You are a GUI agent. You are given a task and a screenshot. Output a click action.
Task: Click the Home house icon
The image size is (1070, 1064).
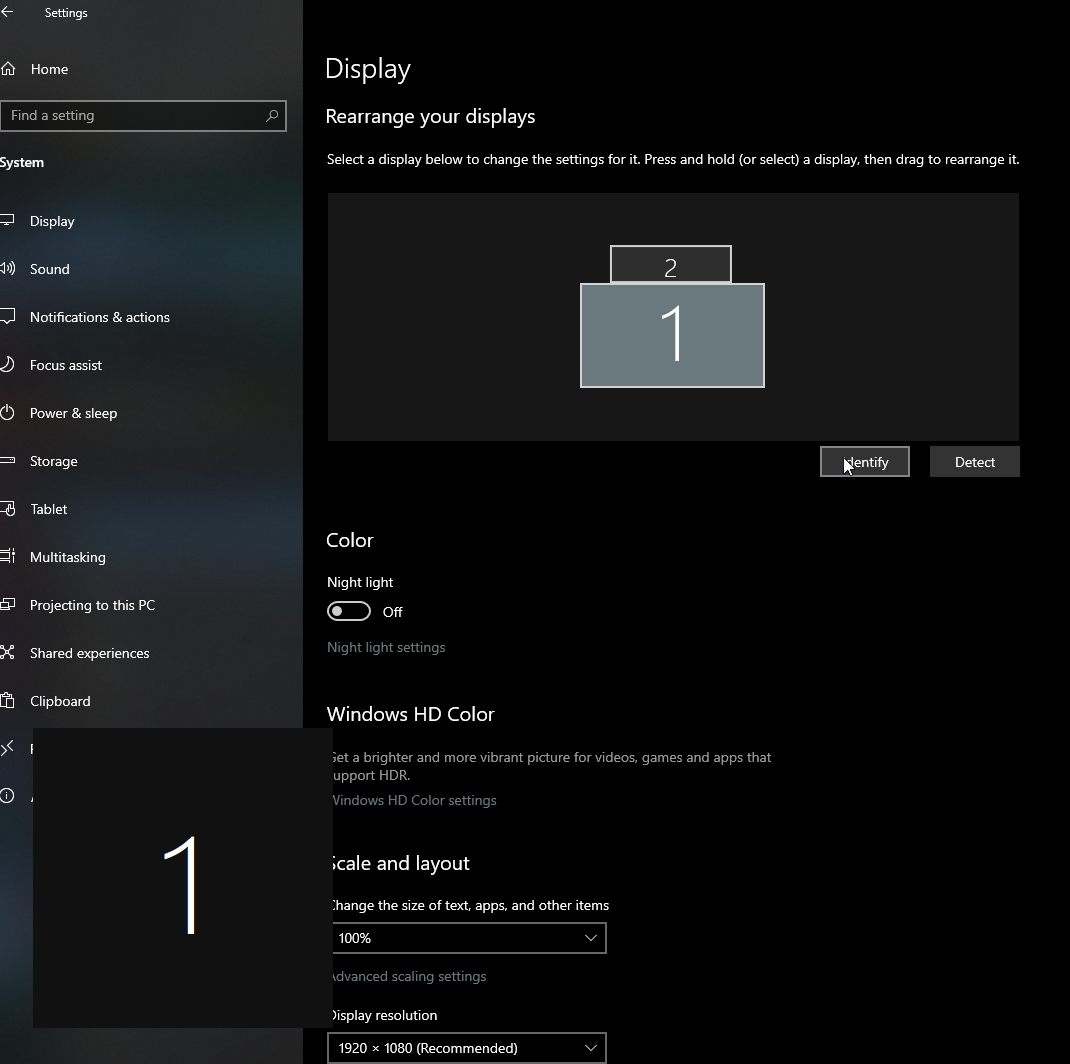click(x=8, y=68)
